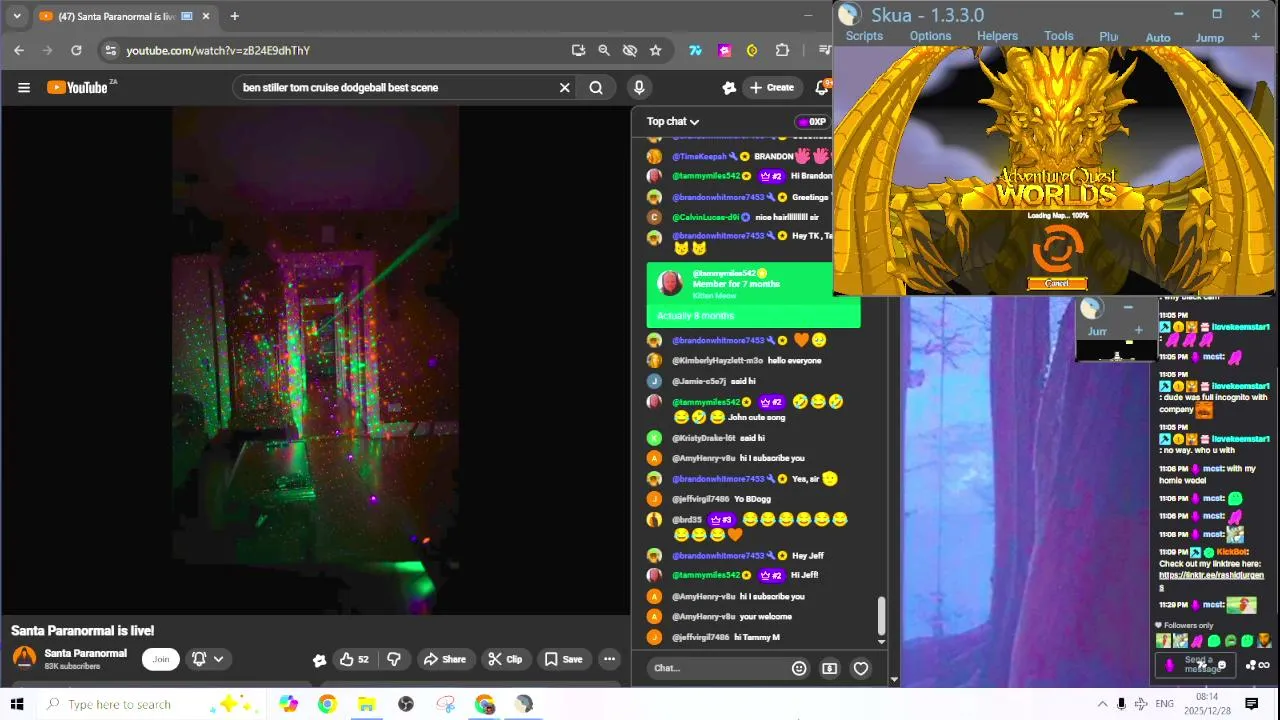Share the live video
Screen dimensions: 1280x720
tap(444, 659)
